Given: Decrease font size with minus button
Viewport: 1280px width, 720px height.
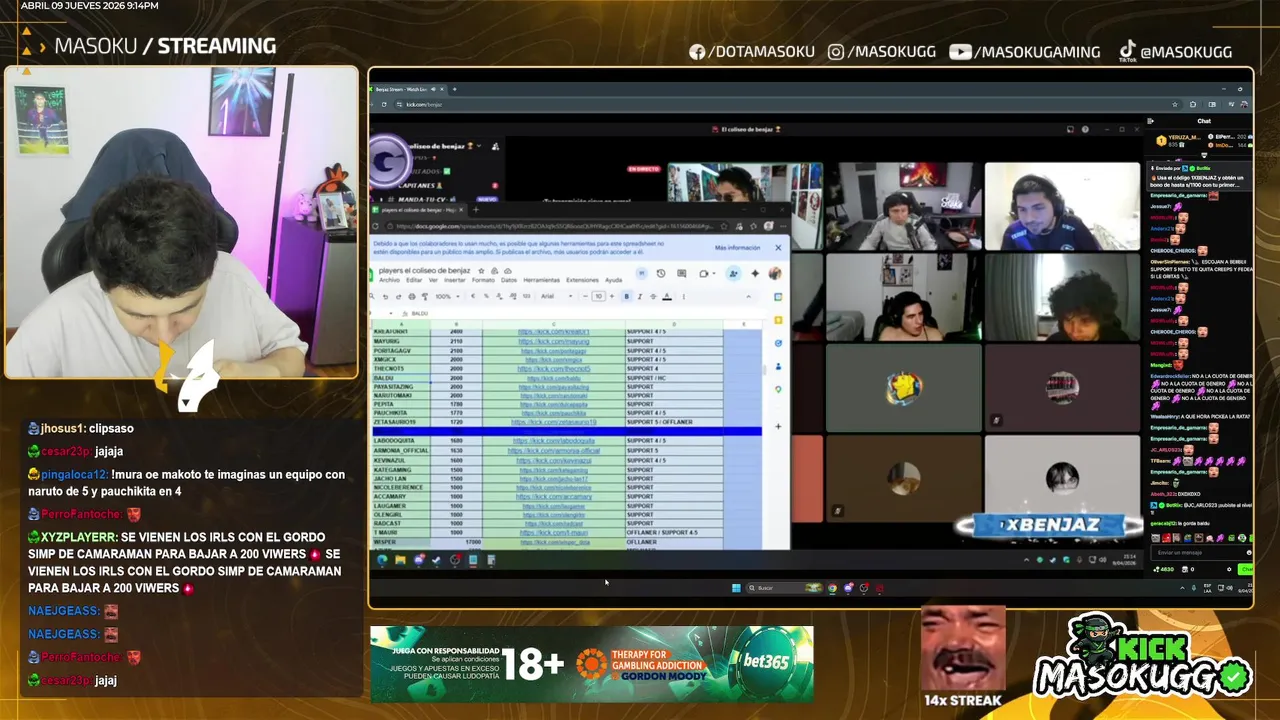Looking at the screenshot, I should pos(585,296).
